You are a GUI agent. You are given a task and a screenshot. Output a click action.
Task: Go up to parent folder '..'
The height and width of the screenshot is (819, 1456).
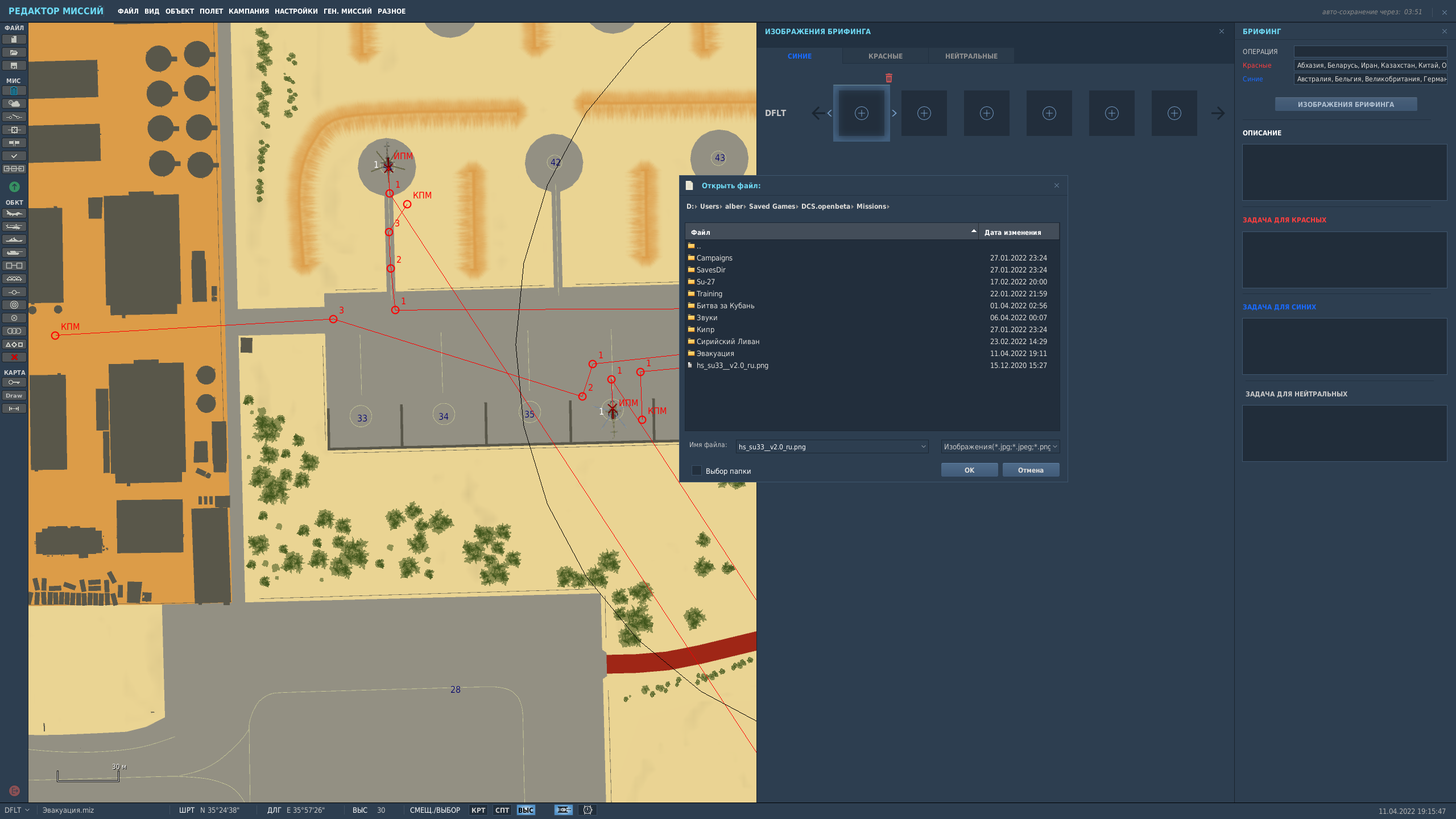pyautogui.click(x=872, y=246)
